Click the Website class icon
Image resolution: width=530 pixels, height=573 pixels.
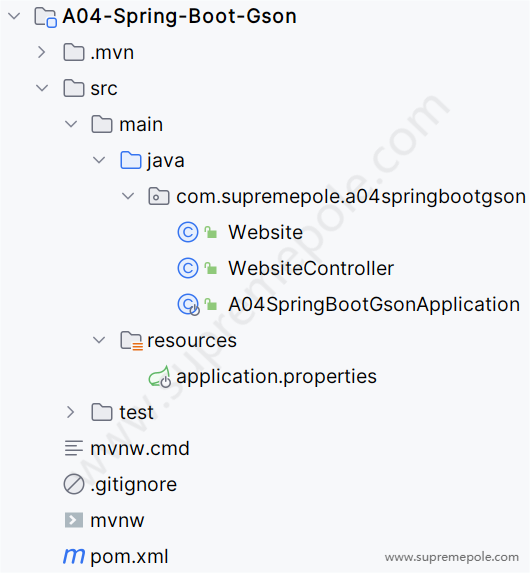pos(188,232)
